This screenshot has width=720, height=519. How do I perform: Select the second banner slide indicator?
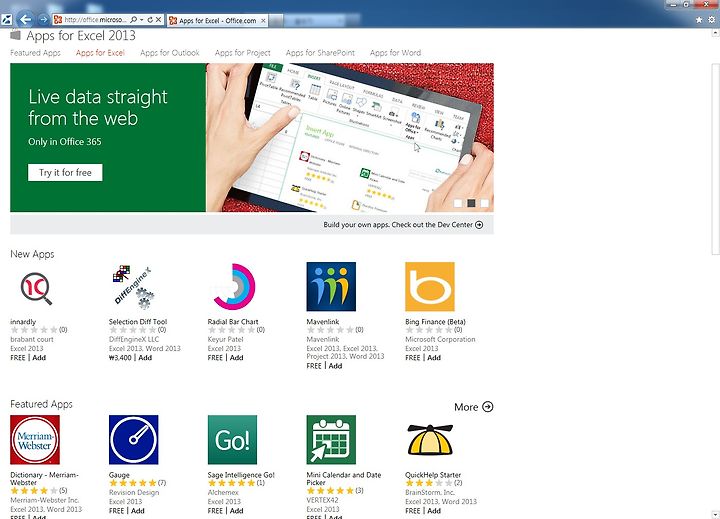[x=471, y=203]
